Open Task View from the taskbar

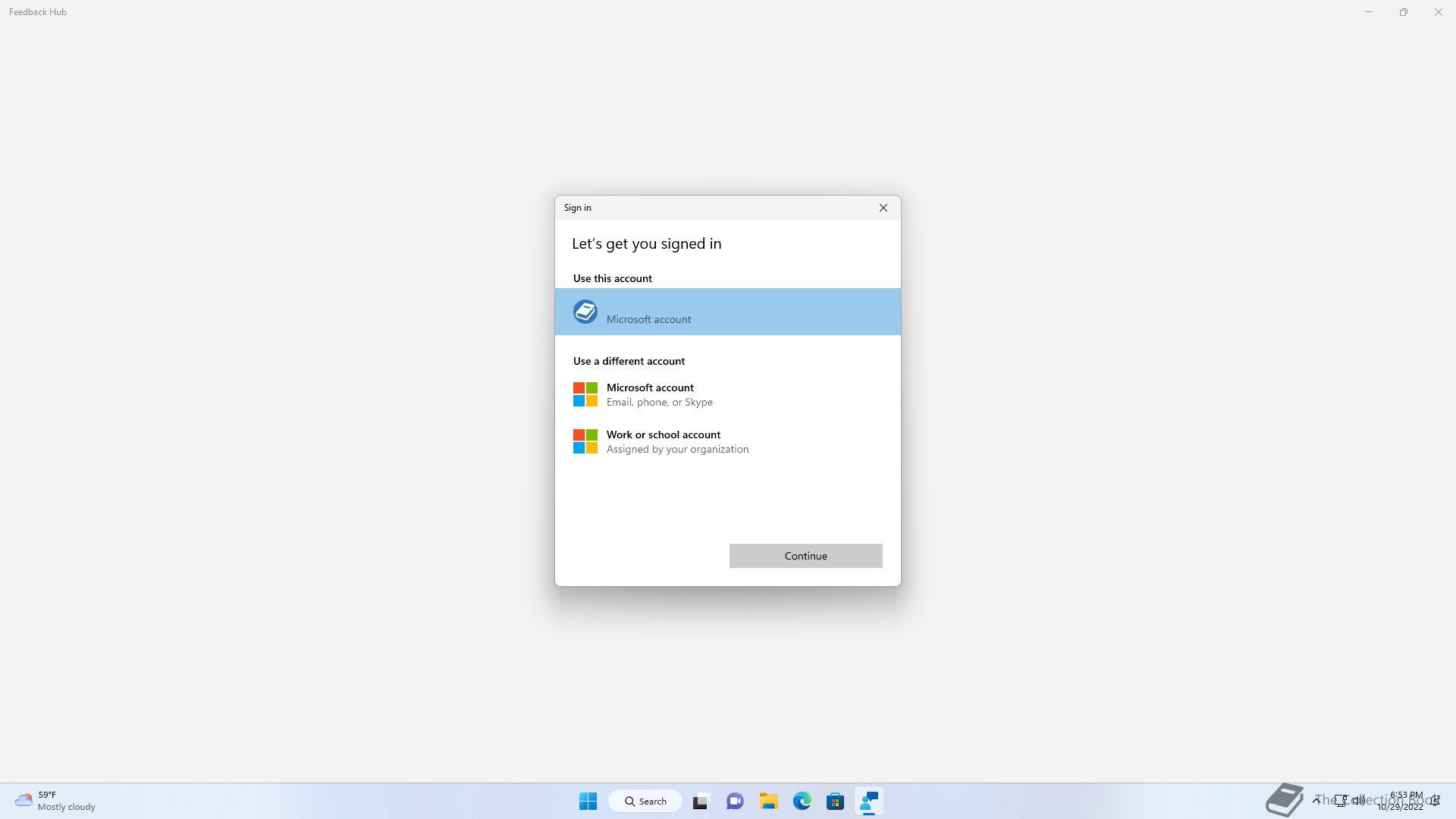click(x=701, y=801)
